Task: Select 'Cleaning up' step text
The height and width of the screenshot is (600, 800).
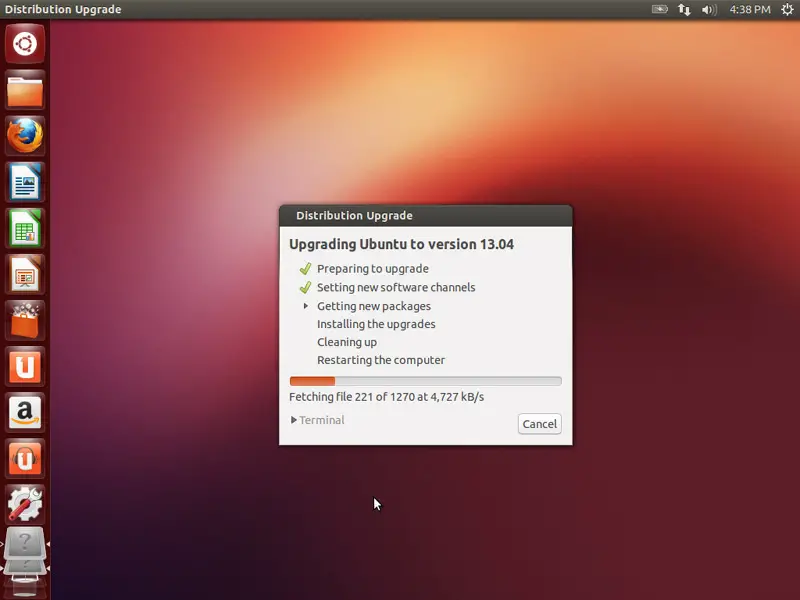Action: tap(347, 342)
